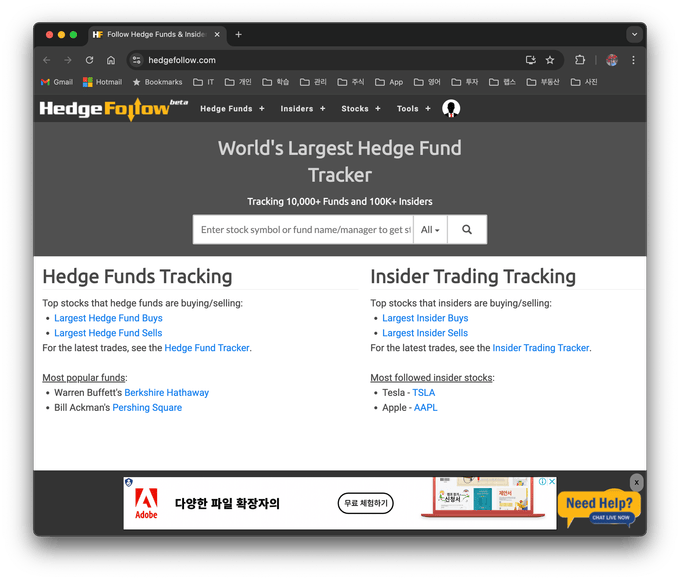Reload the hedgefollow.com page
The width and height of the screenshot is (680, 580).
pyautogui.click(x=89, y=60)
